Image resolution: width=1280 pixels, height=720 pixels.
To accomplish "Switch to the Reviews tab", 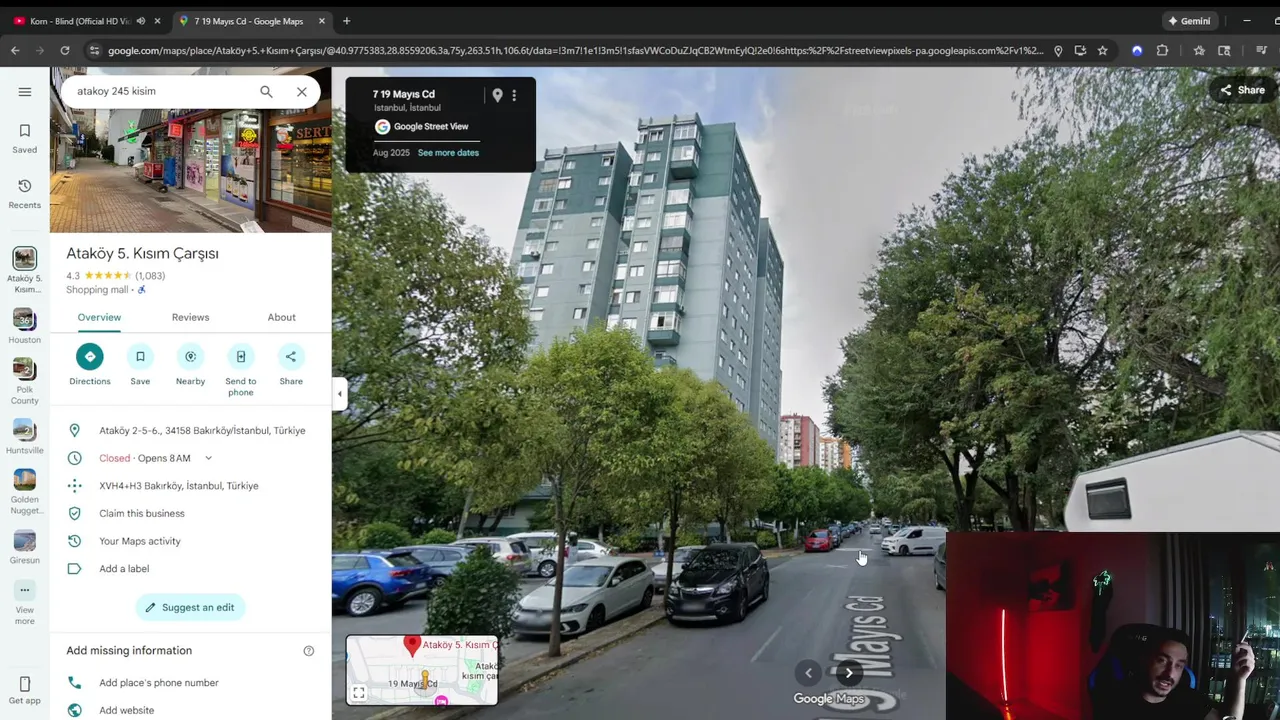I will [x=190, y=317].
